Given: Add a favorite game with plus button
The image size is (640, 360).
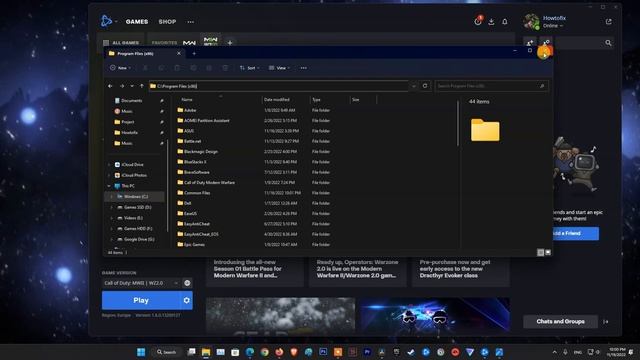Looking at the screenshot, I should [230, 42].
